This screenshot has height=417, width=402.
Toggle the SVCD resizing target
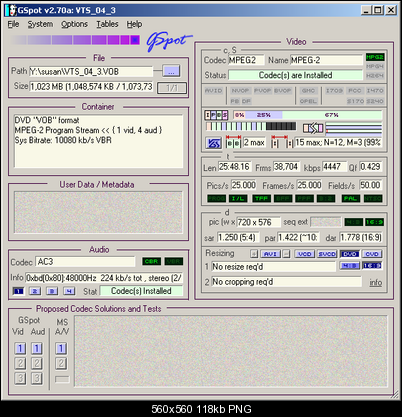click(x=327, y=254)
